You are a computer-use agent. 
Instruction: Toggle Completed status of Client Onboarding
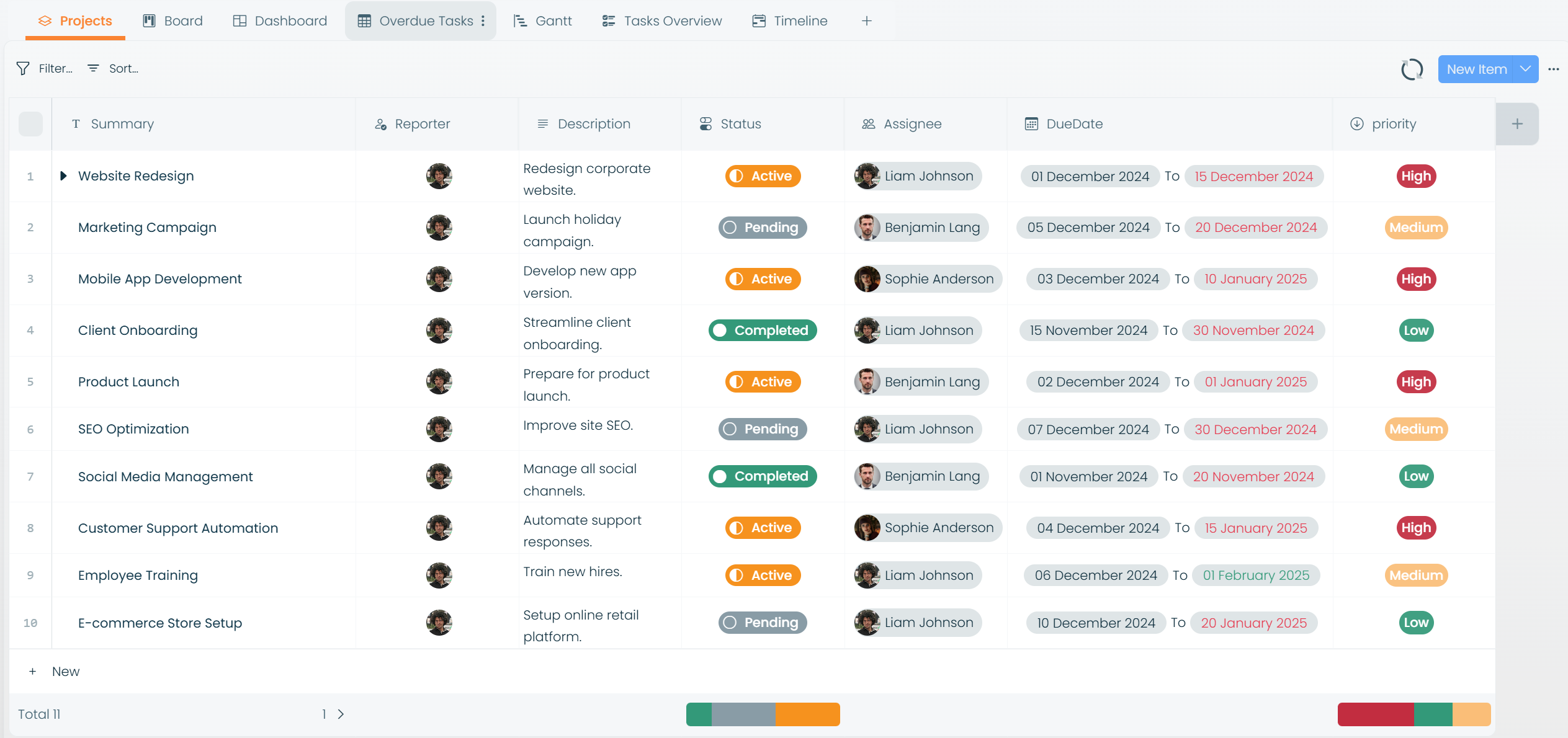(x=763, y=331)
